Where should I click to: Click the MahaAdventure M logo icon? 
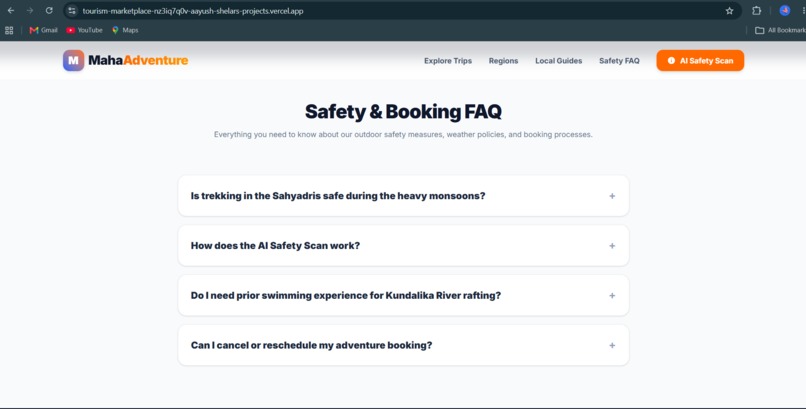click(x=74, y=61)
